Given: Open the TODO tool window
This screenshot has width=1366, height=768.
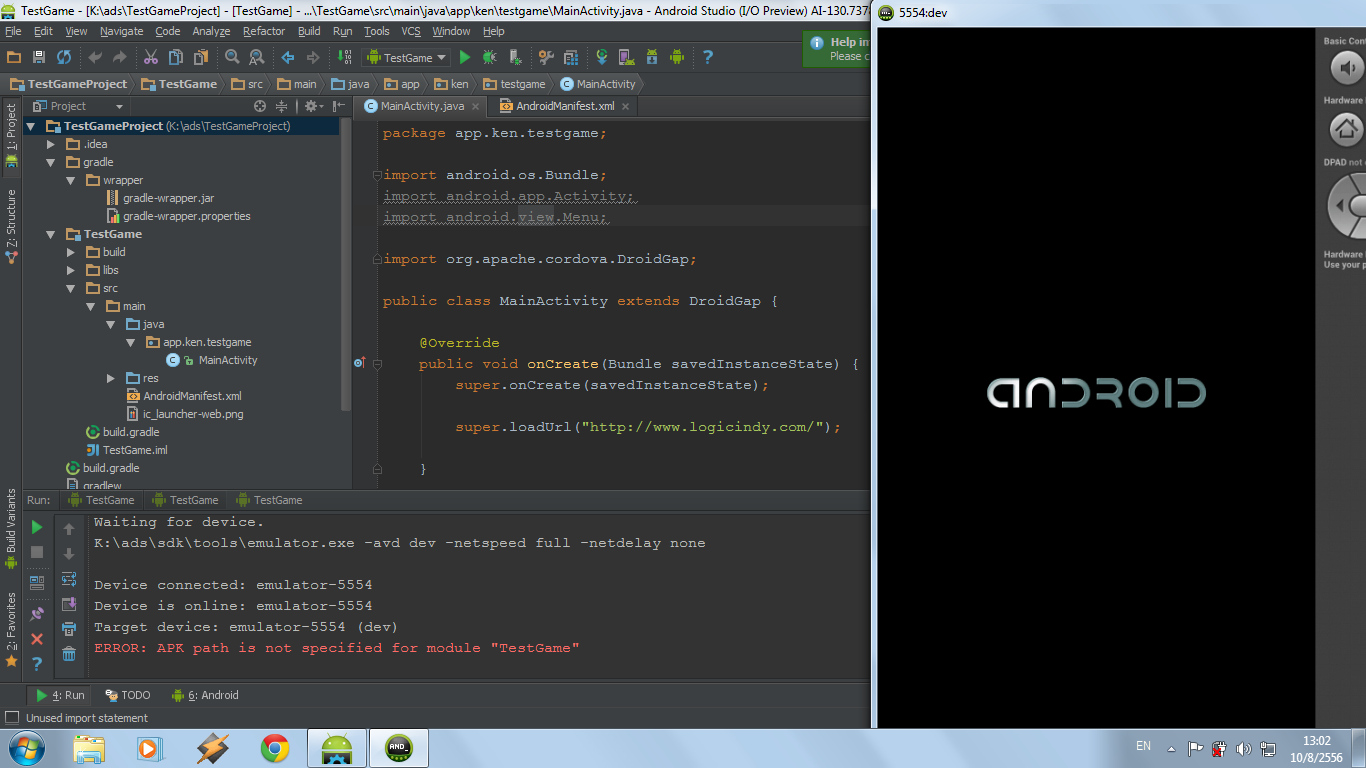Looking at the screenshot, I should pyautogui.click(x=127, y=695).
